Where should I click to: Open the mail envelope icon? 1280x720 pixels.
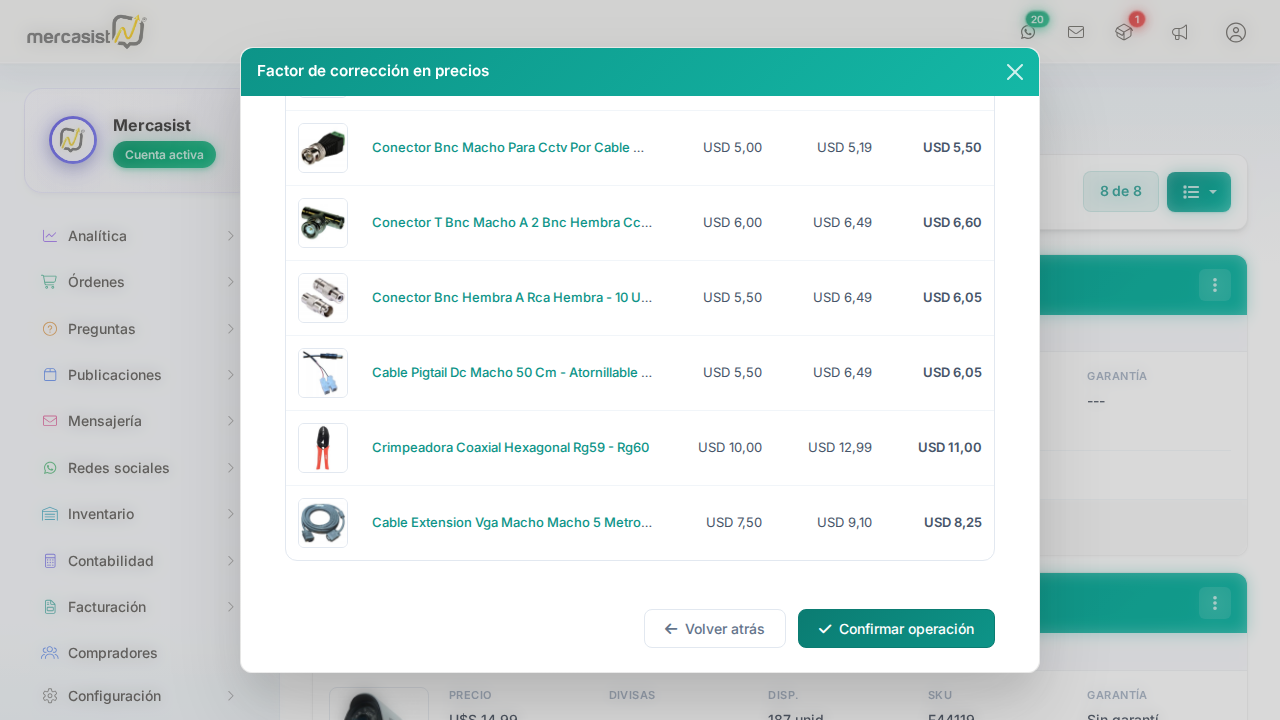coord(1076,32)
